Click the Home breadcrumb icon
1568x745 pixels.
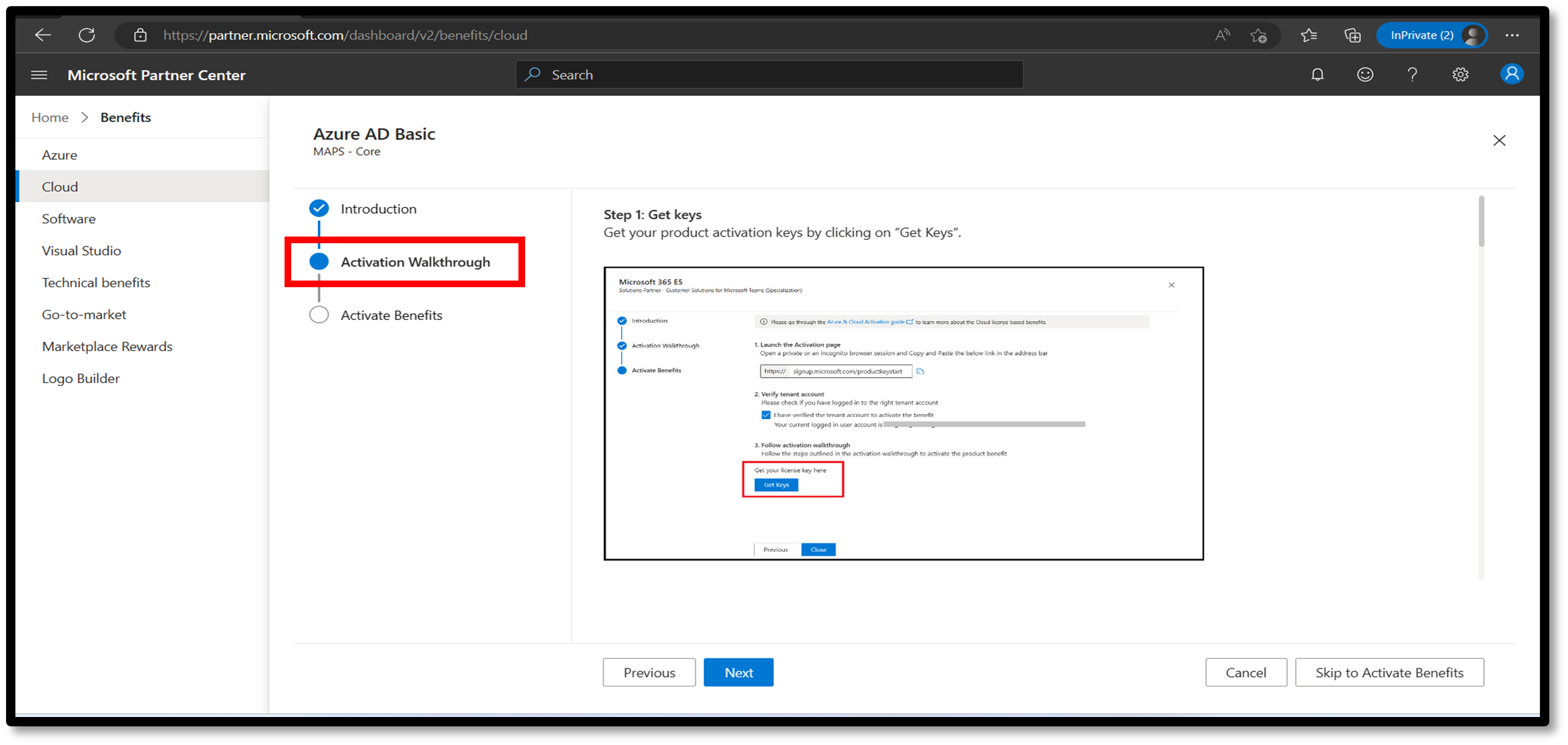tap(50, 117)
